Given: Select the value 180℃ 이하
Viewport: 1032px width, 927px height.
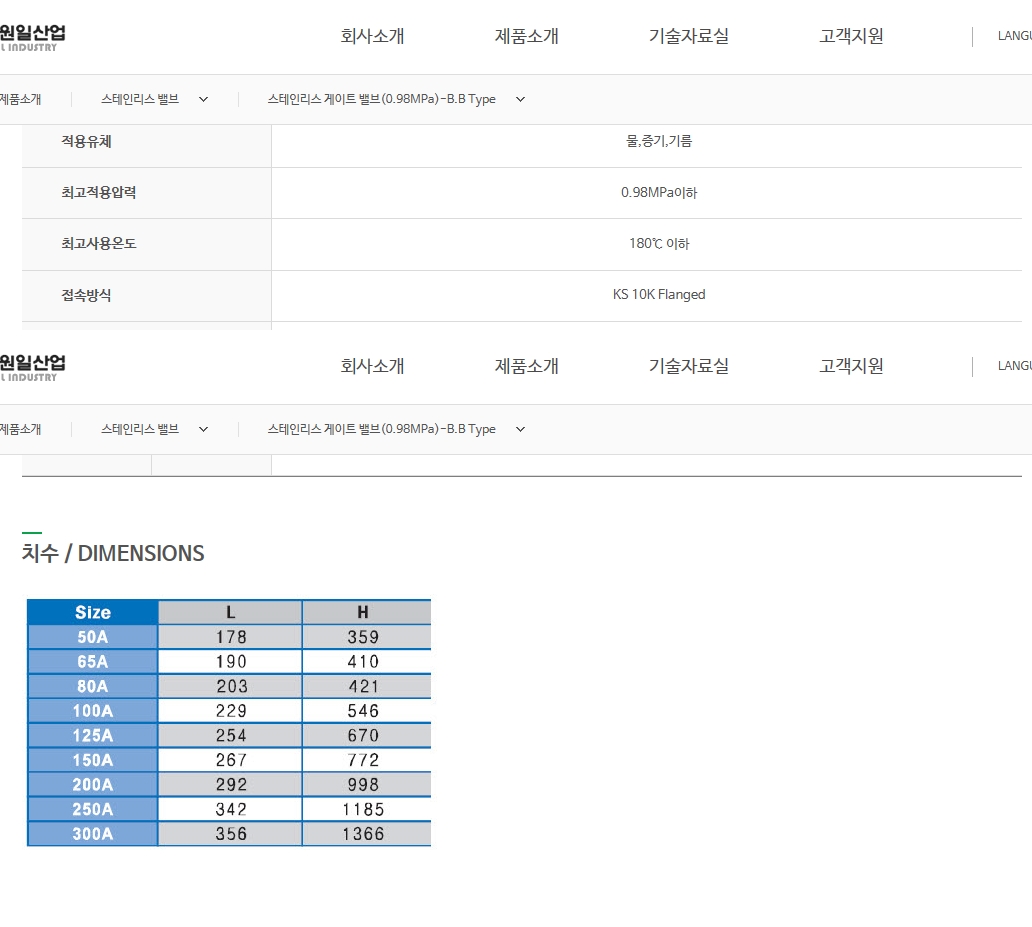Looking at the screenshot, I should coord(659,244).
